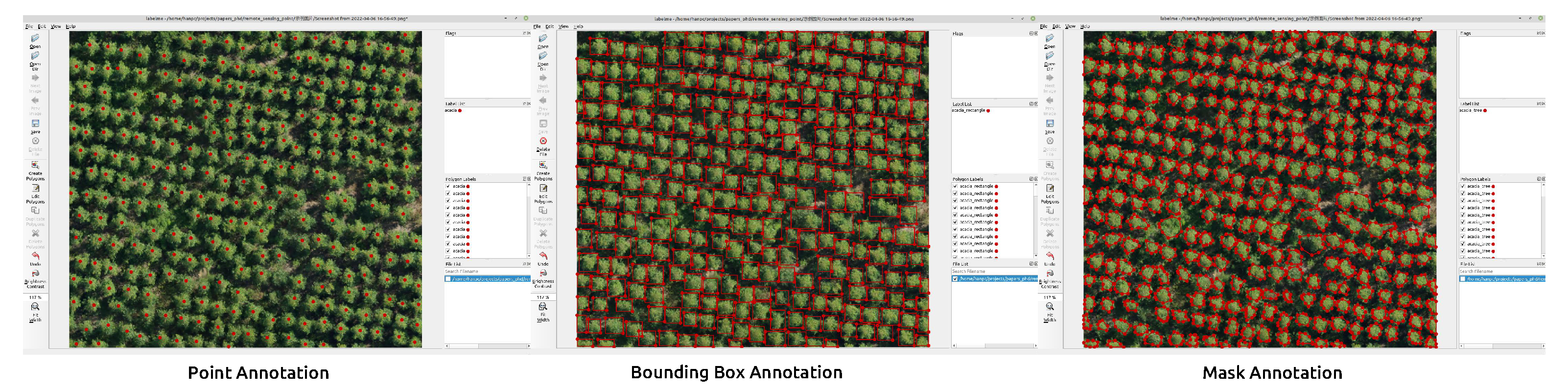The image size is (1568, 391).
Task: Untick file list checkbox in Bounding Box window
Action: point(955,279)
